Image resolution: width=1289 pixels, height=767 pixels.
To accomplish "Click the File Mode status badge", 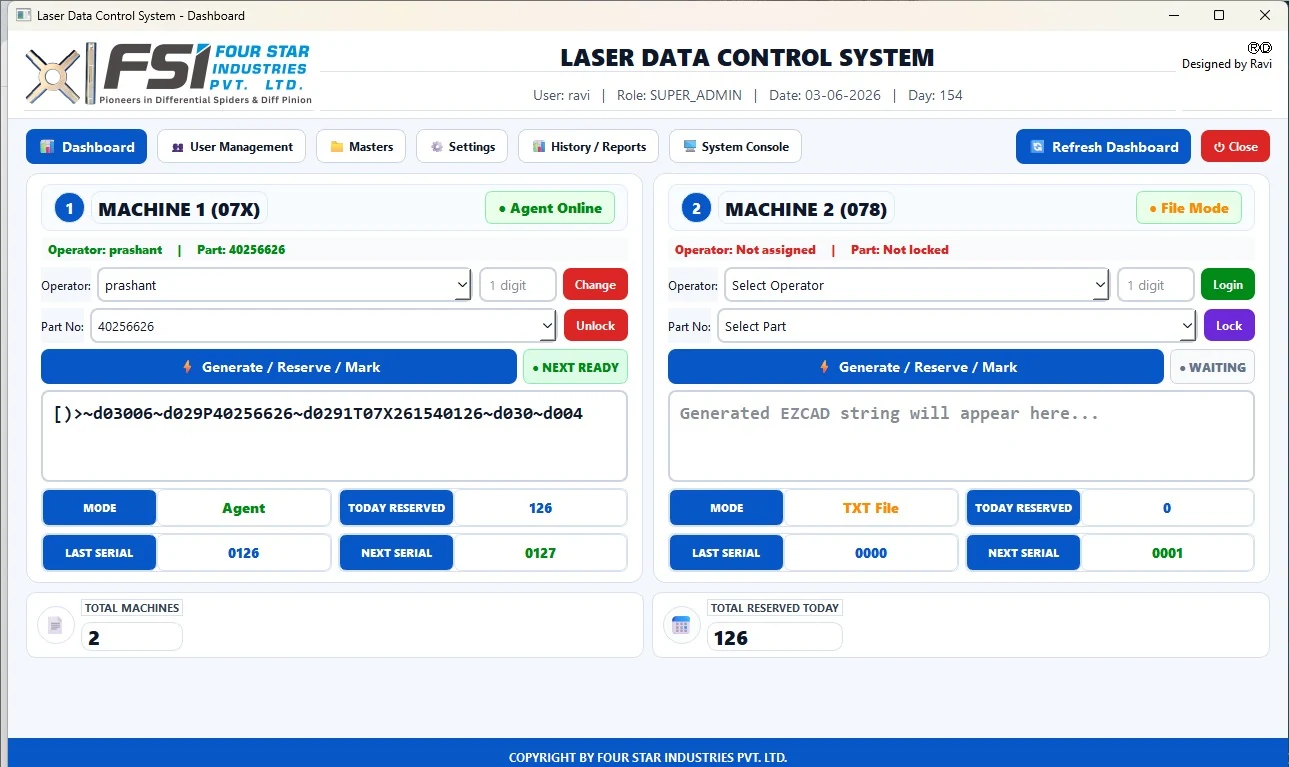I will [1189, 208].
